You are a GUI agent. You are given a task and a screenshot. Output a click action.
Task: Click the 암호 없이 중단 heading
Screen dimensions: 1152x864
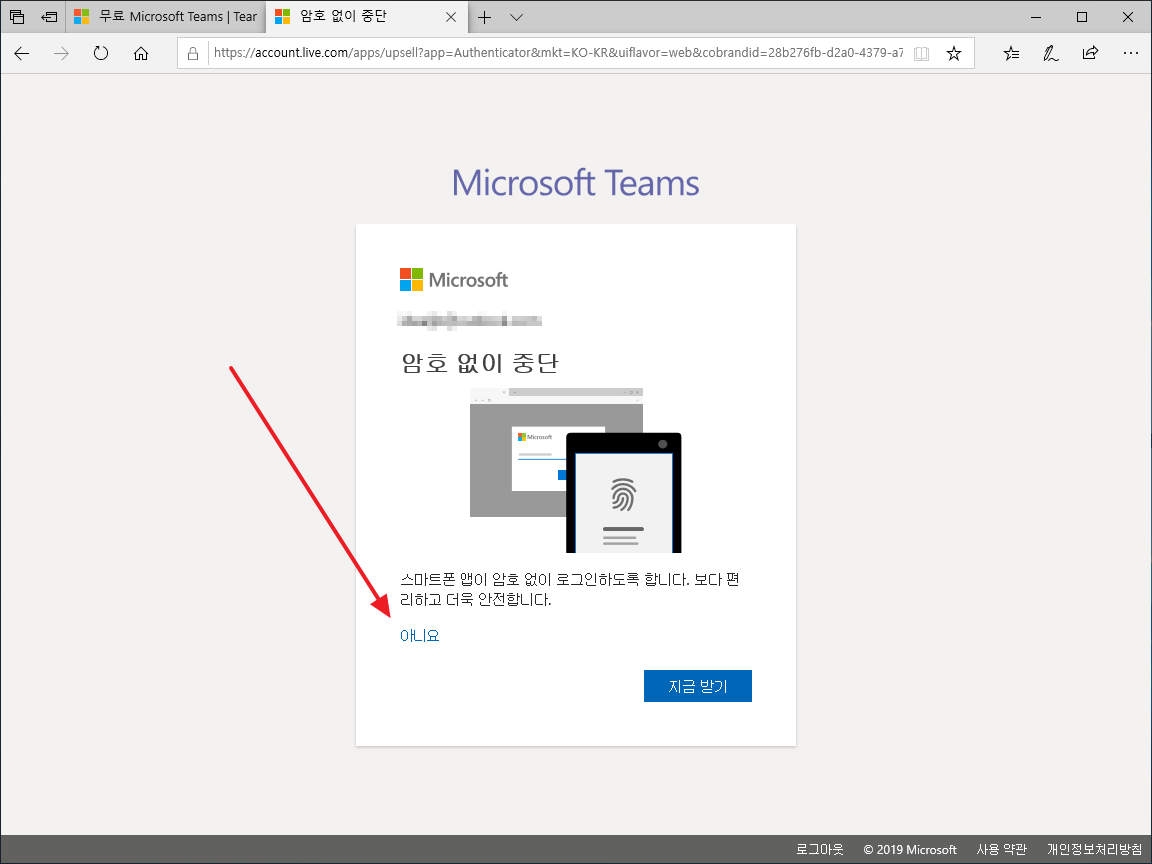tap(480, 362)
